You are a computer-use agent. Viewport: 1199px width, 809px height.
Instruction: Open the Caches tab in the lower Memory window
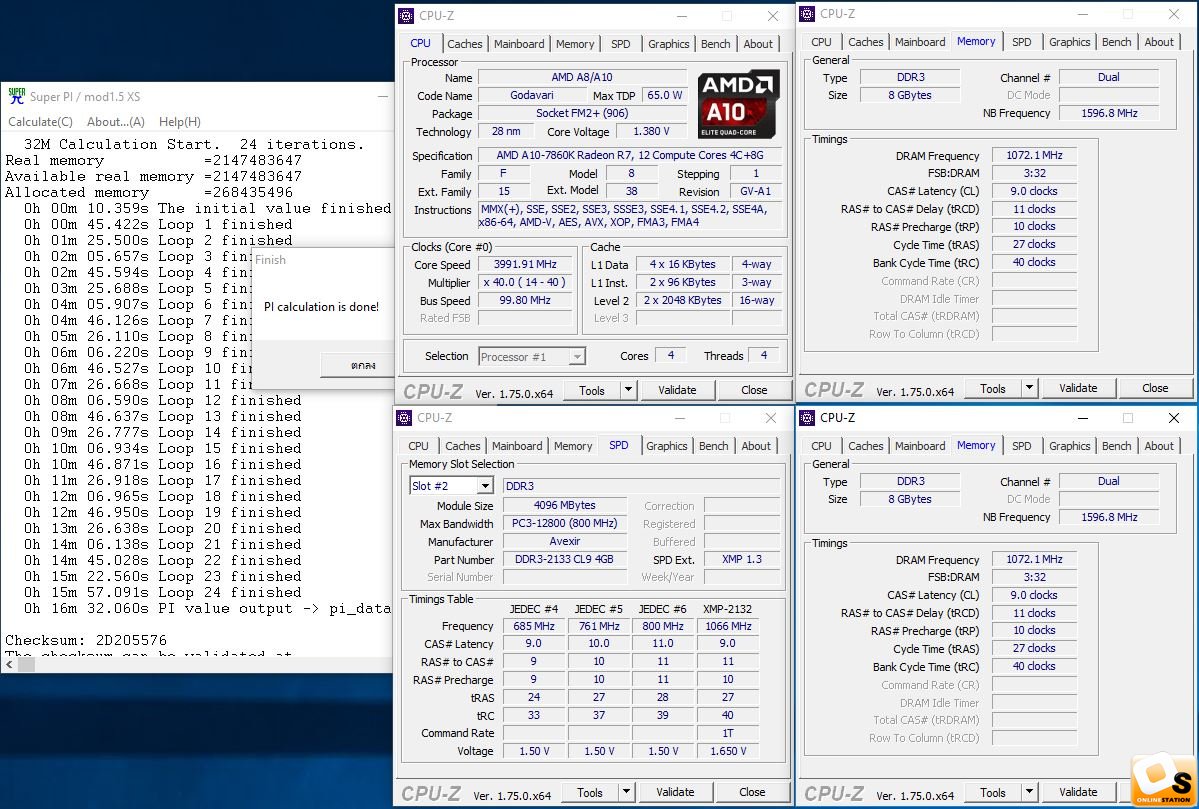click(866, 446)
